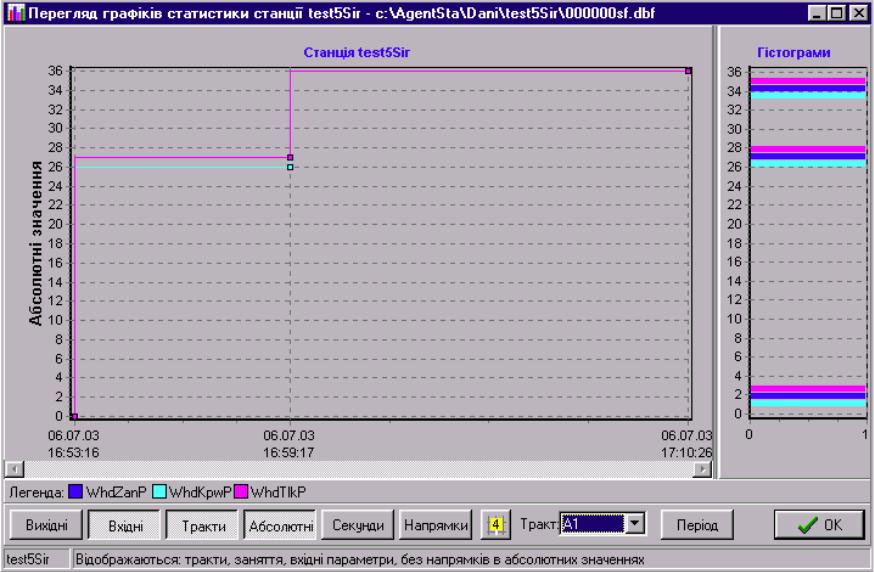Viewport: 874px width, 572px height.
Task: Minimize the statistics window
Action: (x=817, y=13)
